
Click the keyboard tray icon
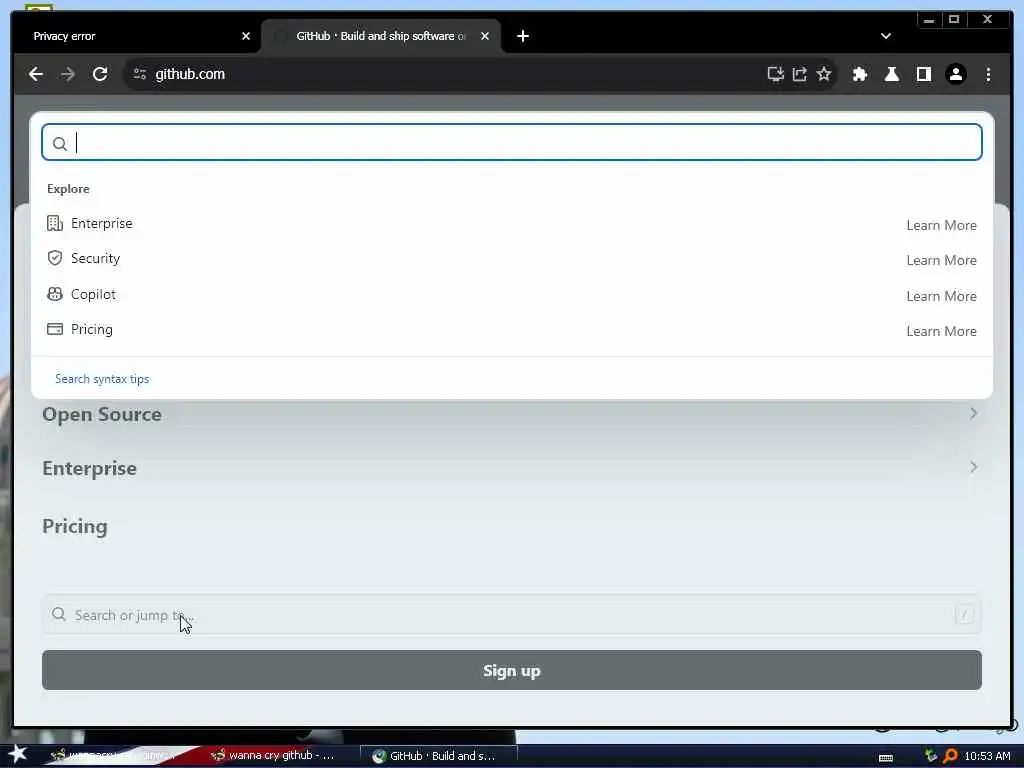click(x=886, y=757)
